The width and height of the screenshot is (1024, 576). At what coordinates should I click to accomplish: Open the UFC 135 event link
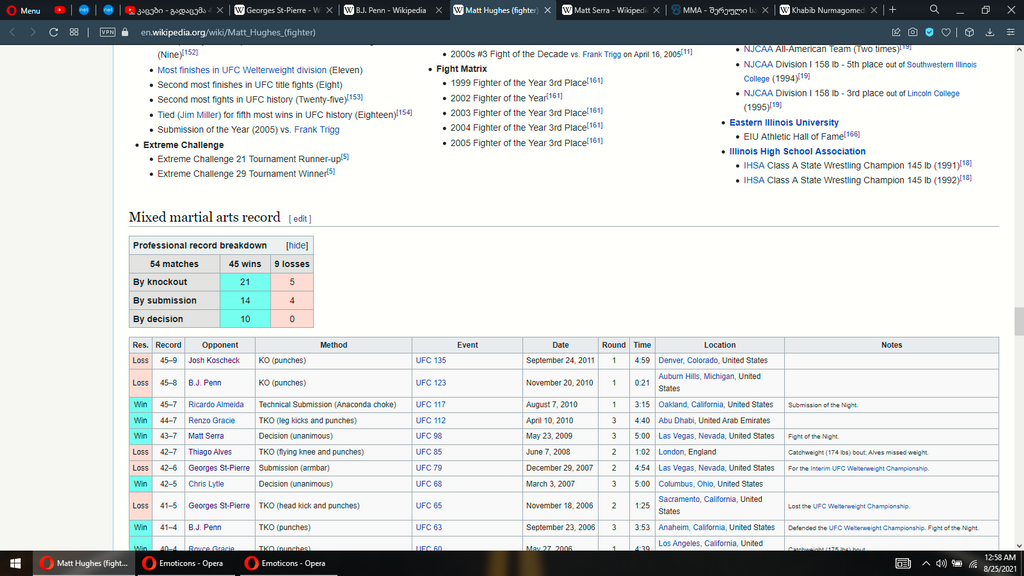(x=430, y=360)
